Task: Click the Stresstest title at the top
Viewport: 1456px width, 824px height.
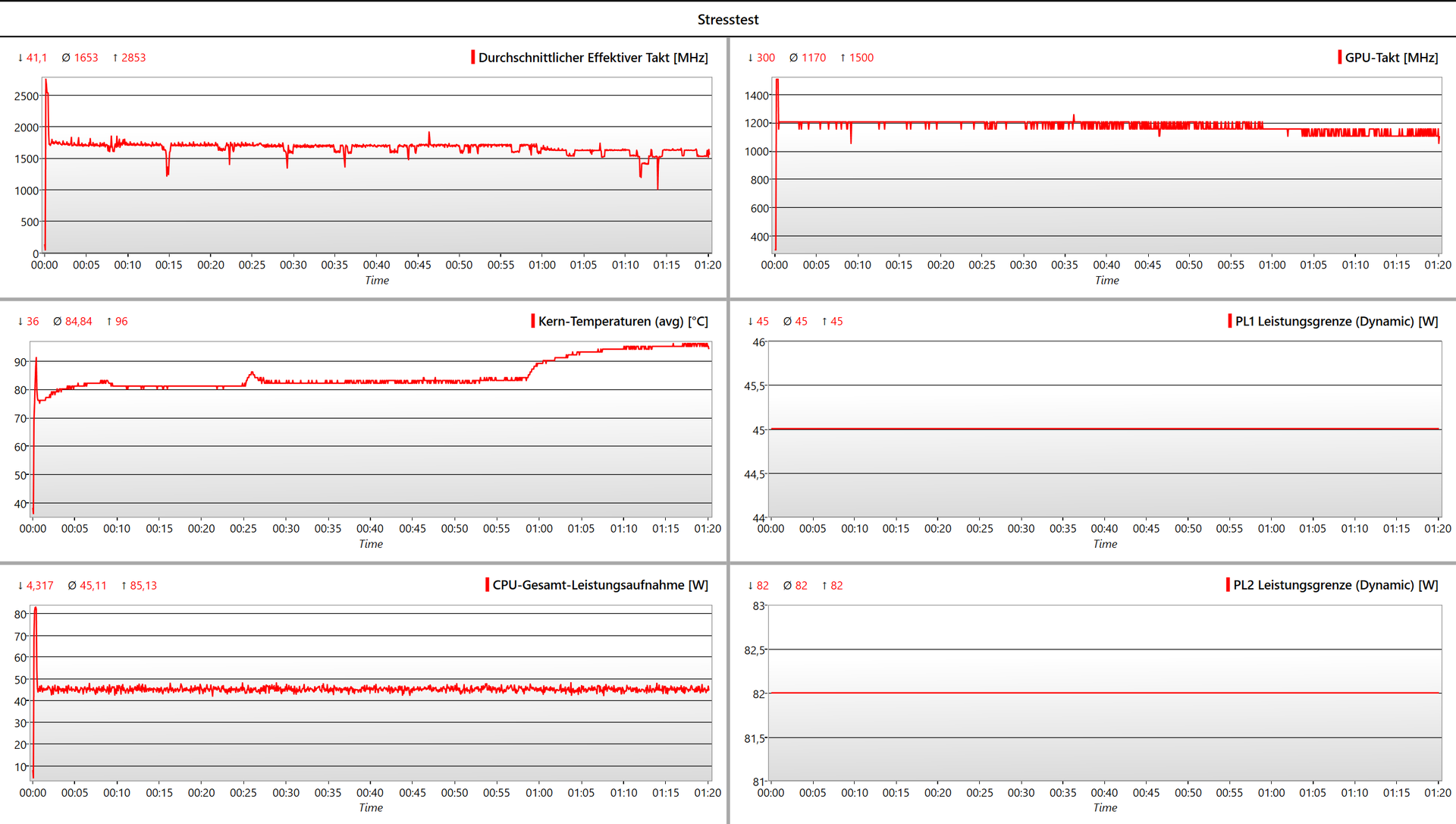Action: [727, 20]
